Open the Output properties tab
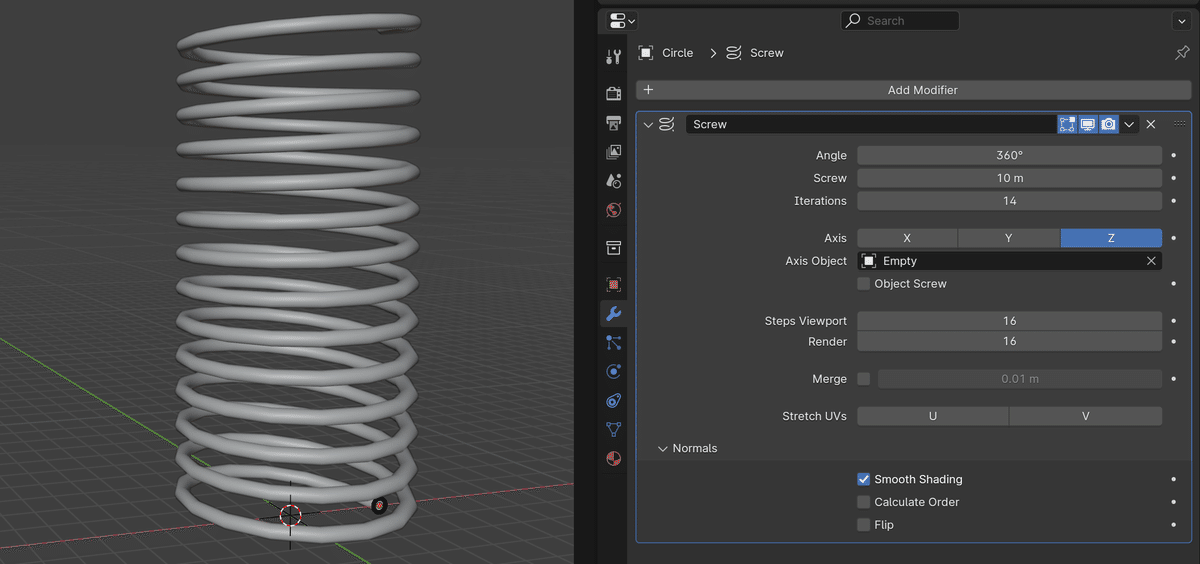 [614, 122]
